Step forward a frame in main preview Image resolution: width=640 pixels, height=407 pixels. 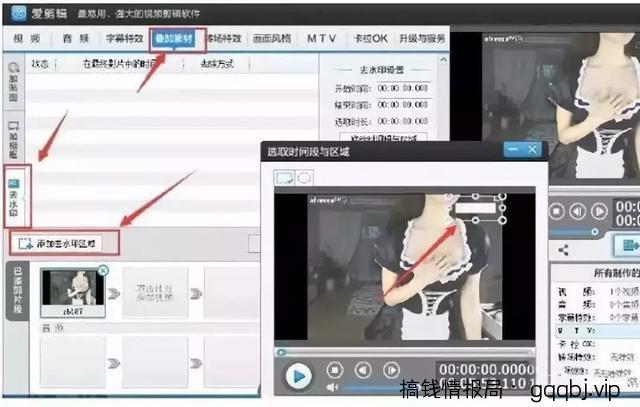(599, 211)
